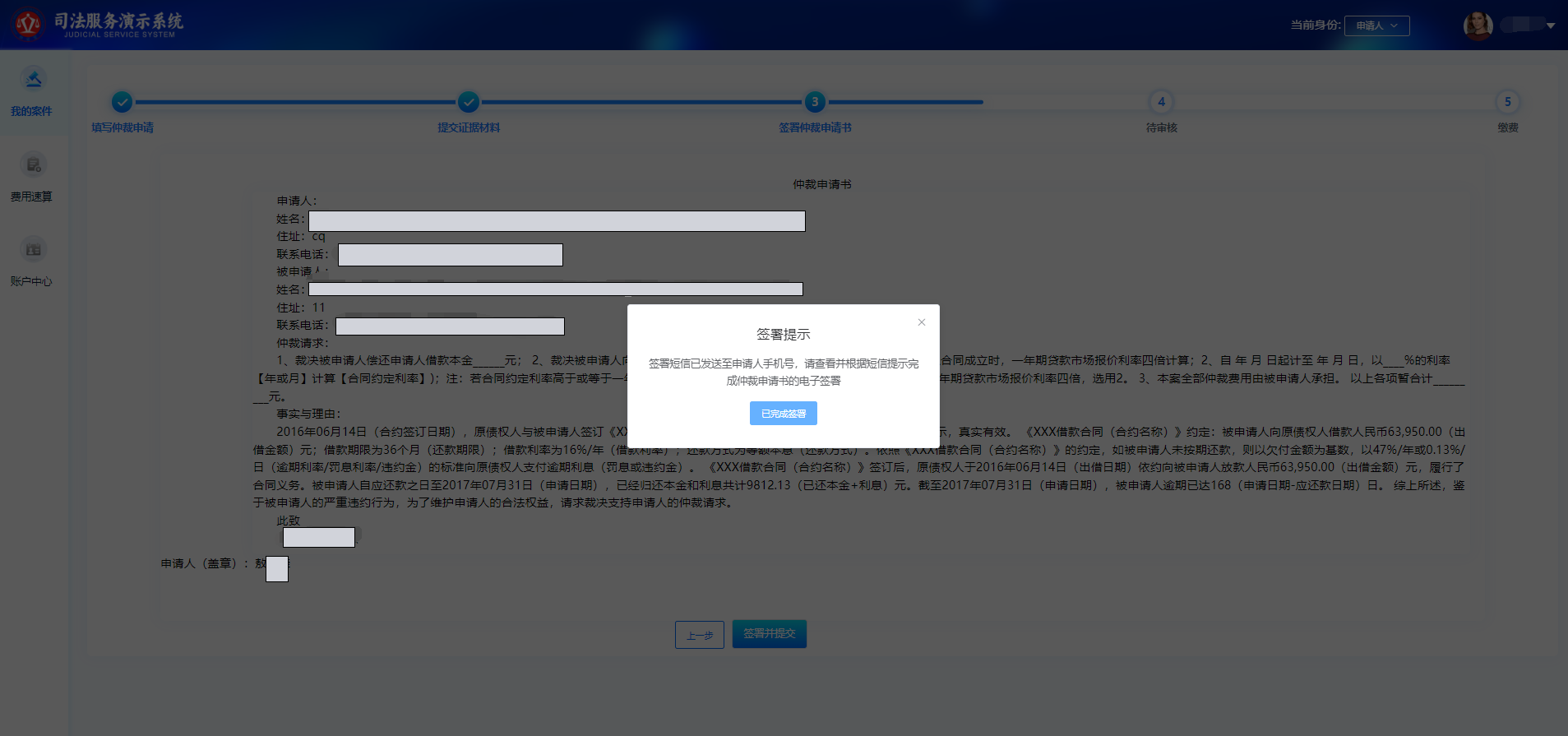Click the applicant 姓名 input field
Image resolution: width=1568 pixels, height=736 pixels.
point(557,221)
